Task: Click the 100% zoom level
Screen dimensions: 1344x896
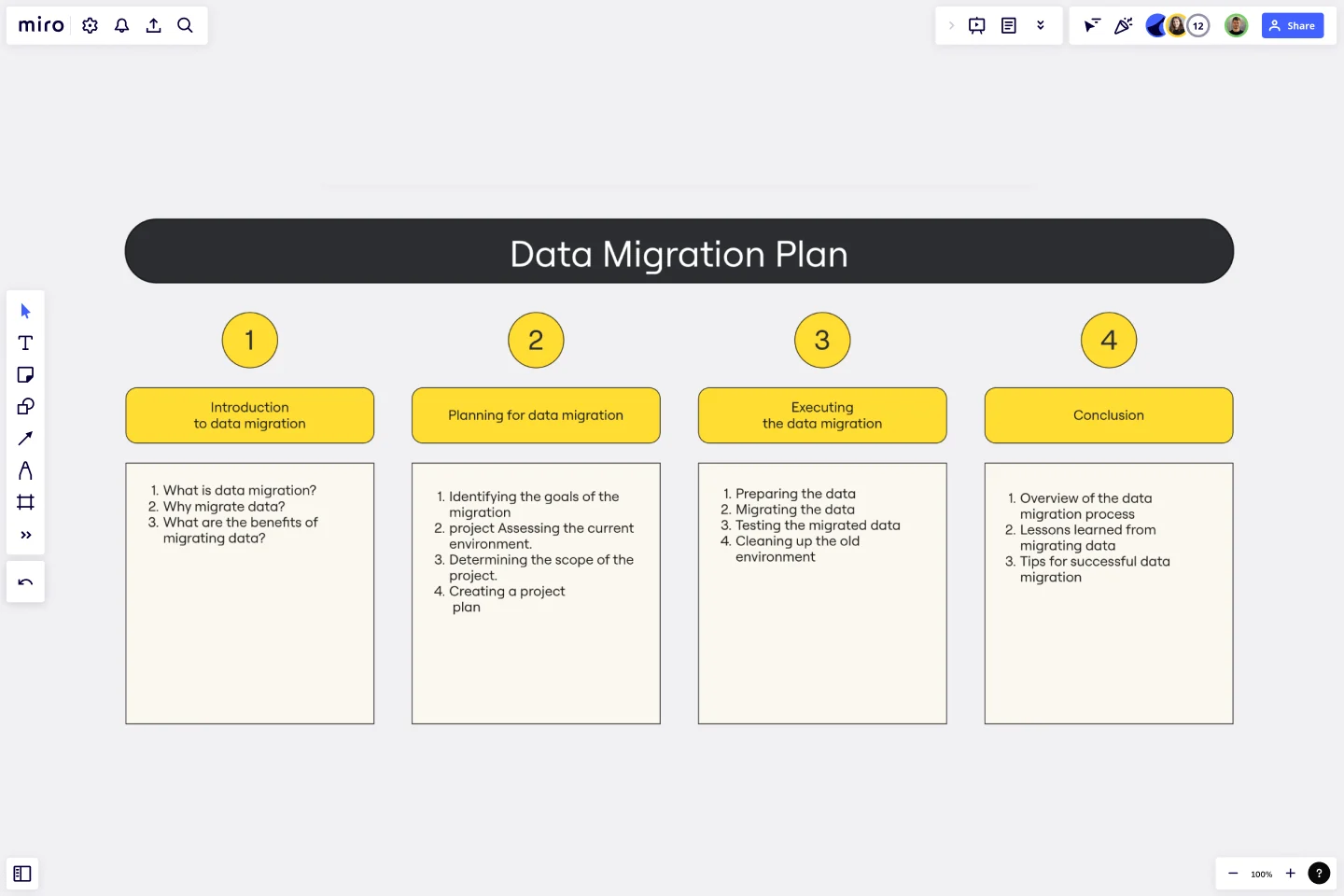Action: pyautogui.click(x=1262, y=875)
